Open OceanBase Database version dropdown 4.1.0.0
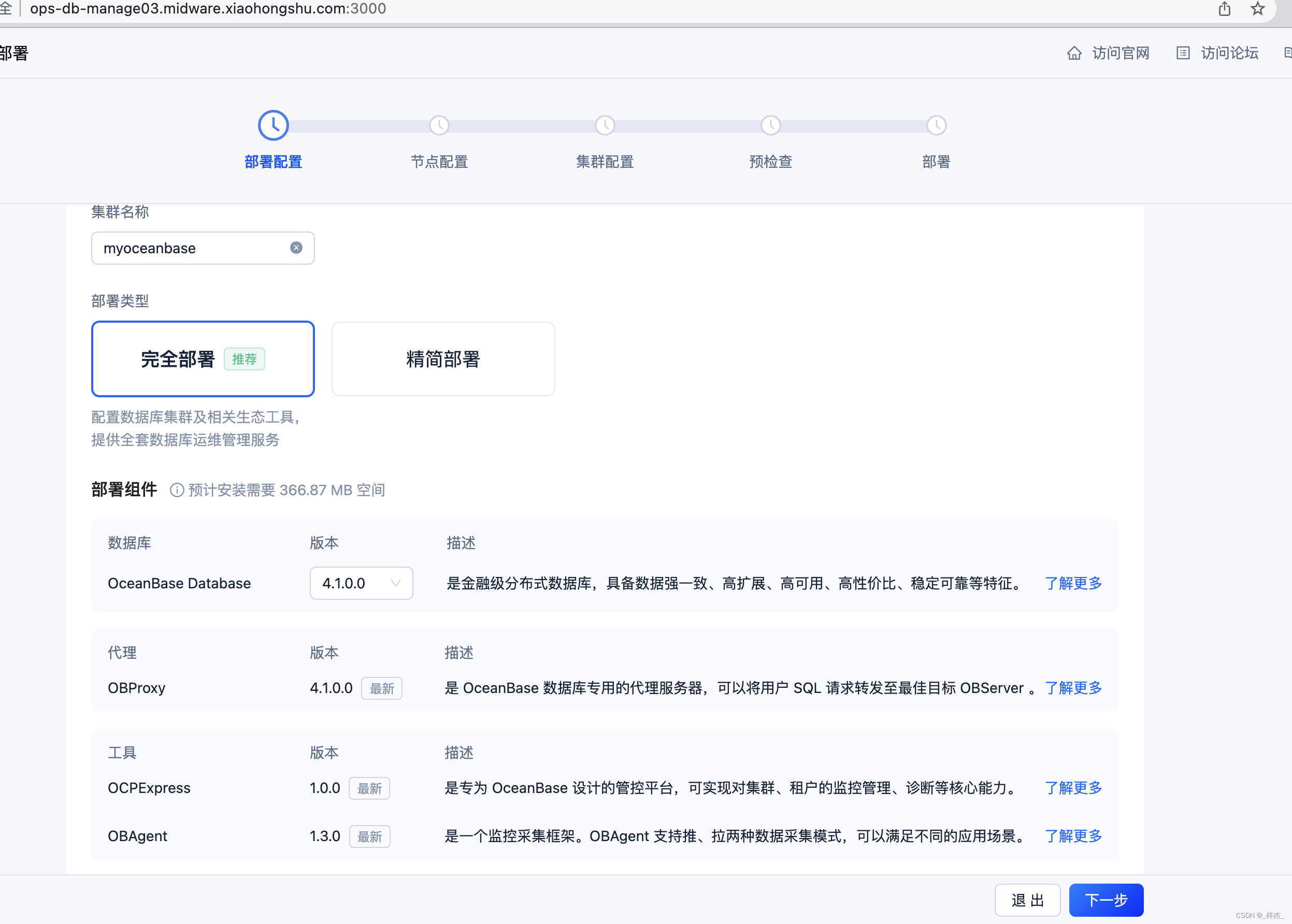The image size is (1292, 924). pyautogui.click(x=361, y=583)
